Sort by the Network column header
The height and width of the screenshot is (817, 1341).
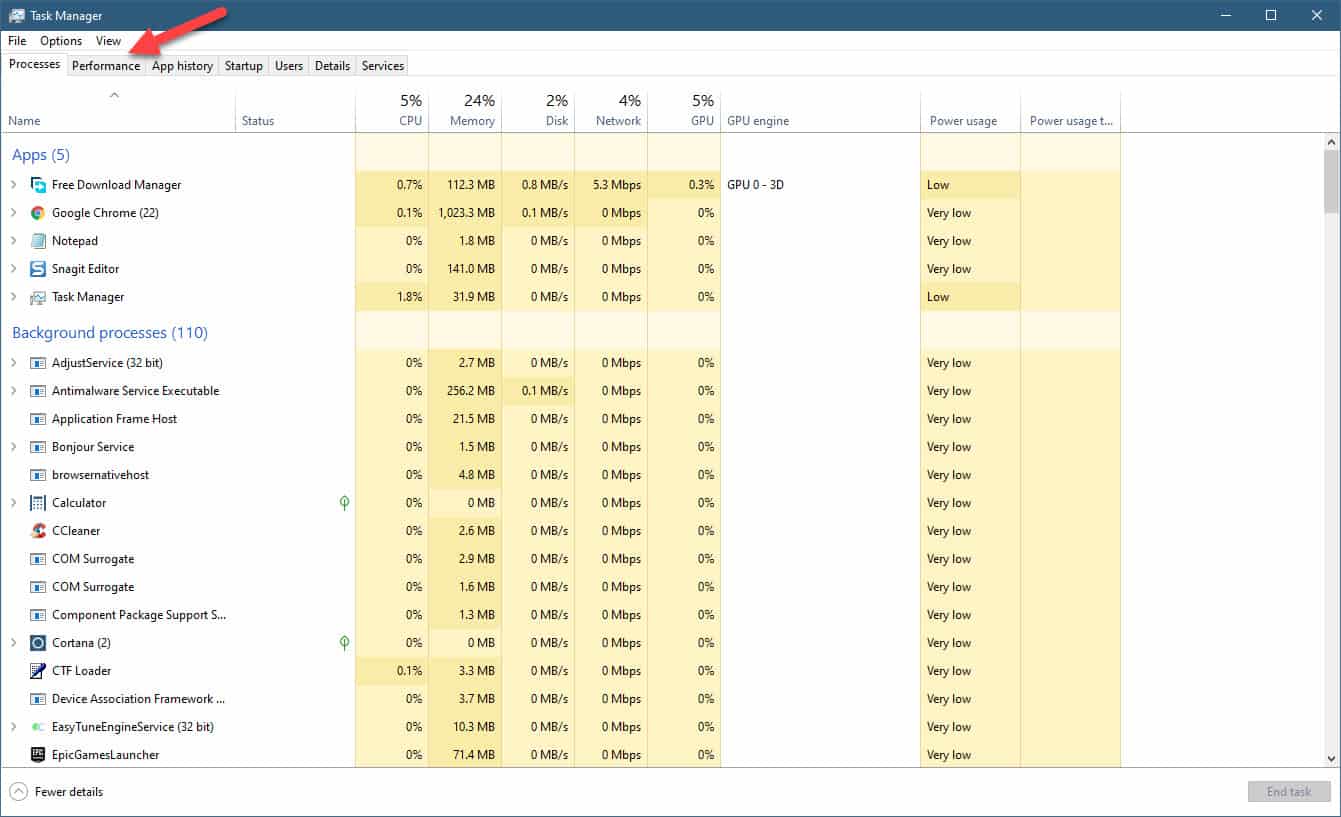611,111
